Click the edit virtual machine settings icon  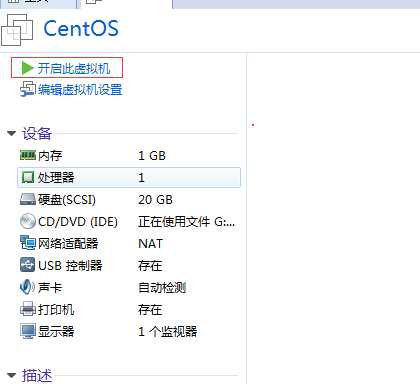coord(28,89)
